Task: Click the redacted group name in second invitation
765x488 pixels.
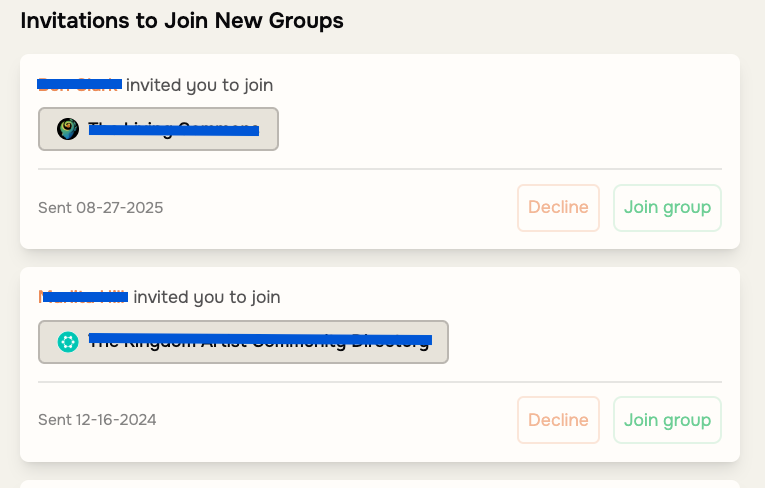Action: [x=260, y=342]
